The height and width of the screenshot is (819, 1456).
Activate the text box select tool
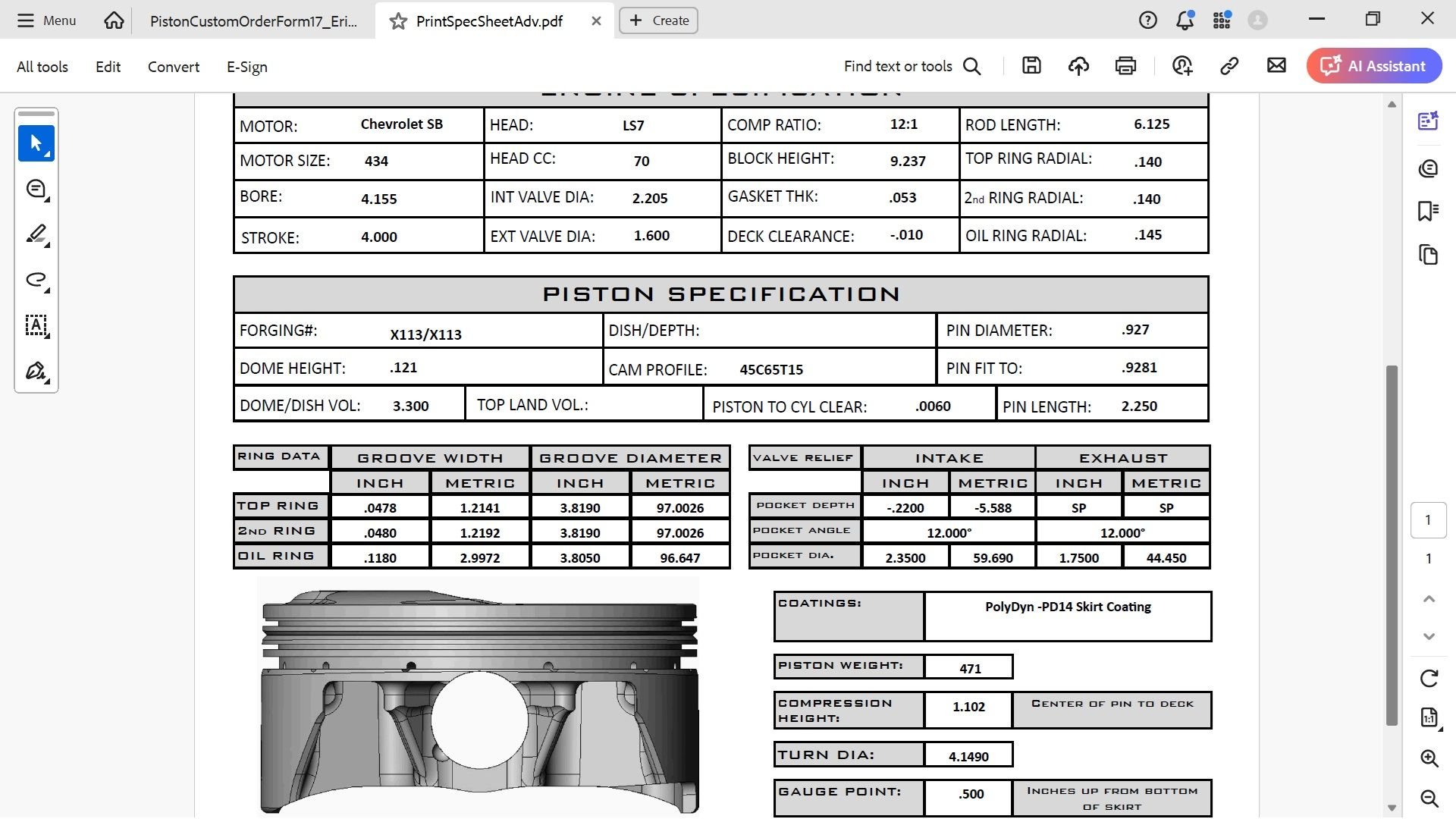pos(36,325)
